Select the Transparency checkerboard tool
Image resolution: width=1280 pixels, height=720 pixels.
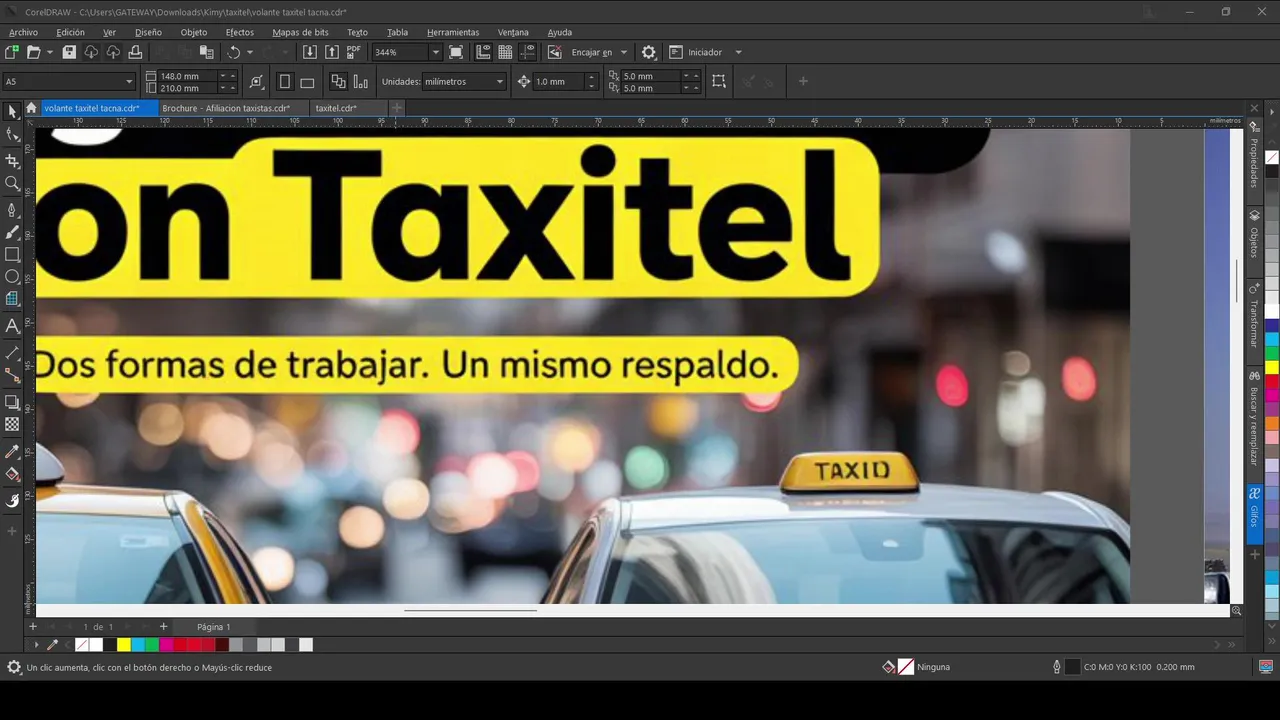coord(12,424)
